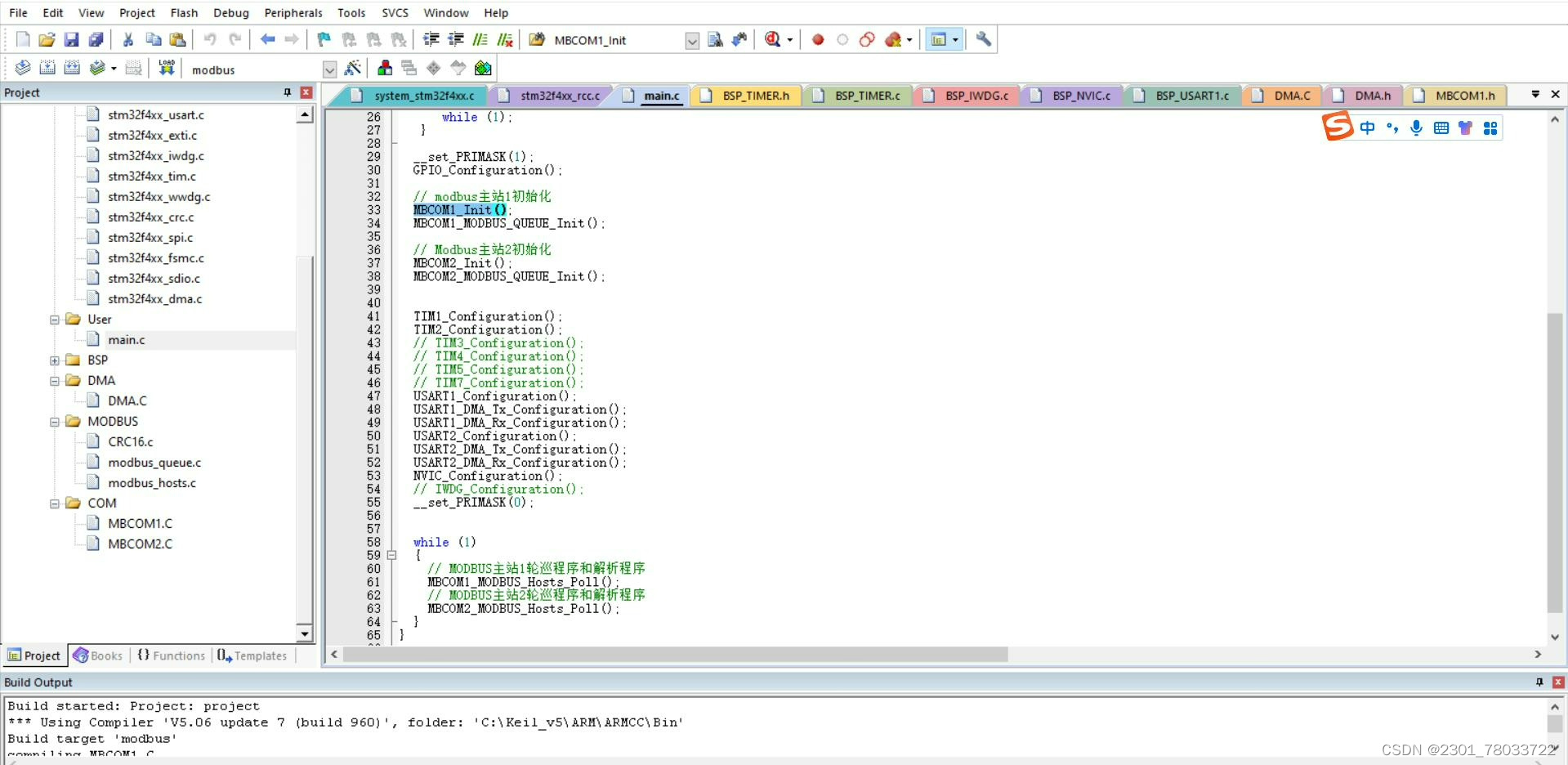This screenshot has height=765, width=1568.
Task: Open the Peripherals menu
Action: [x=293, y=12]
